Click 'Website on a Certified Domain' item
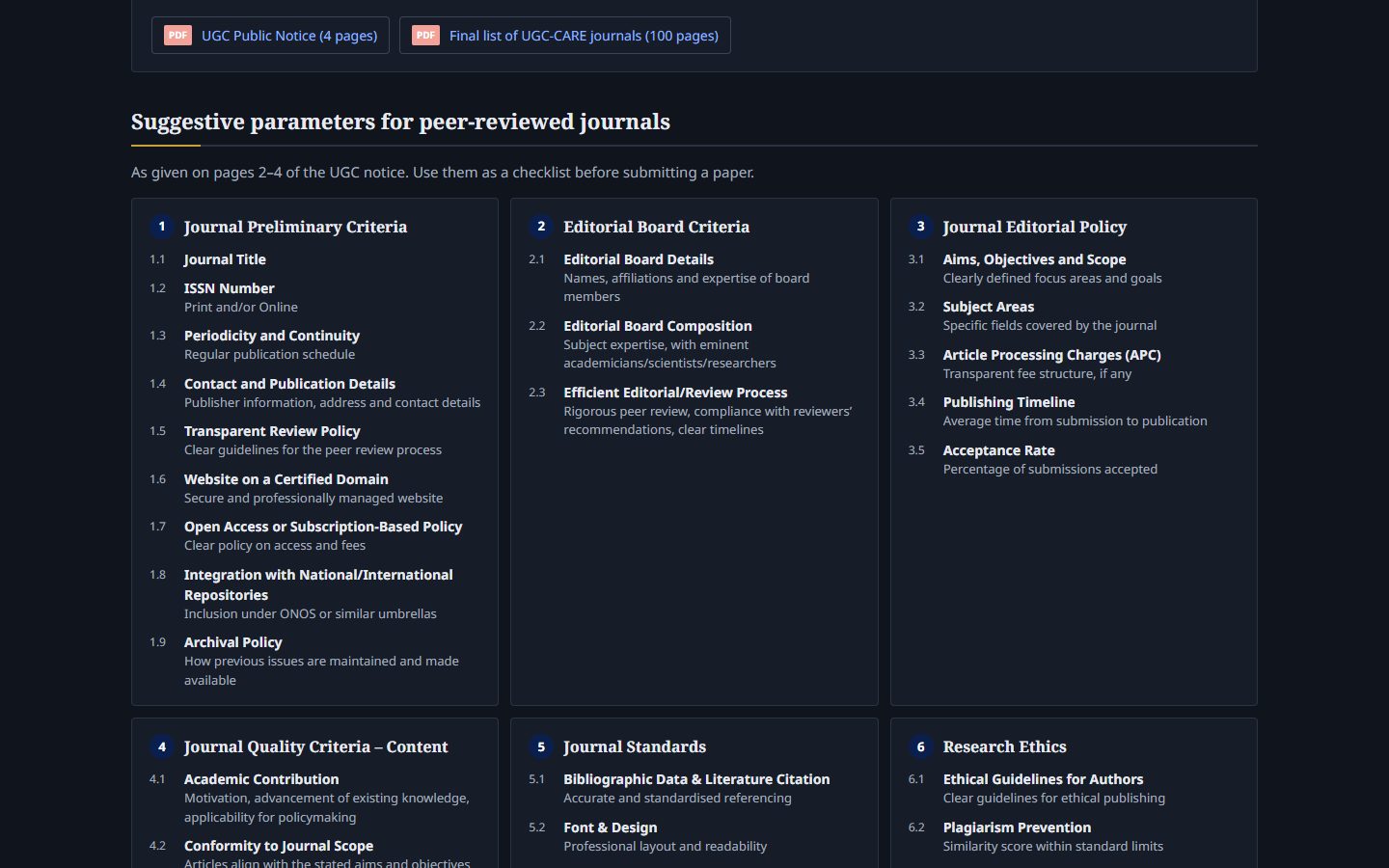Image resolution: width=1389 pixels, height=868 pixels. pos(286,479)
